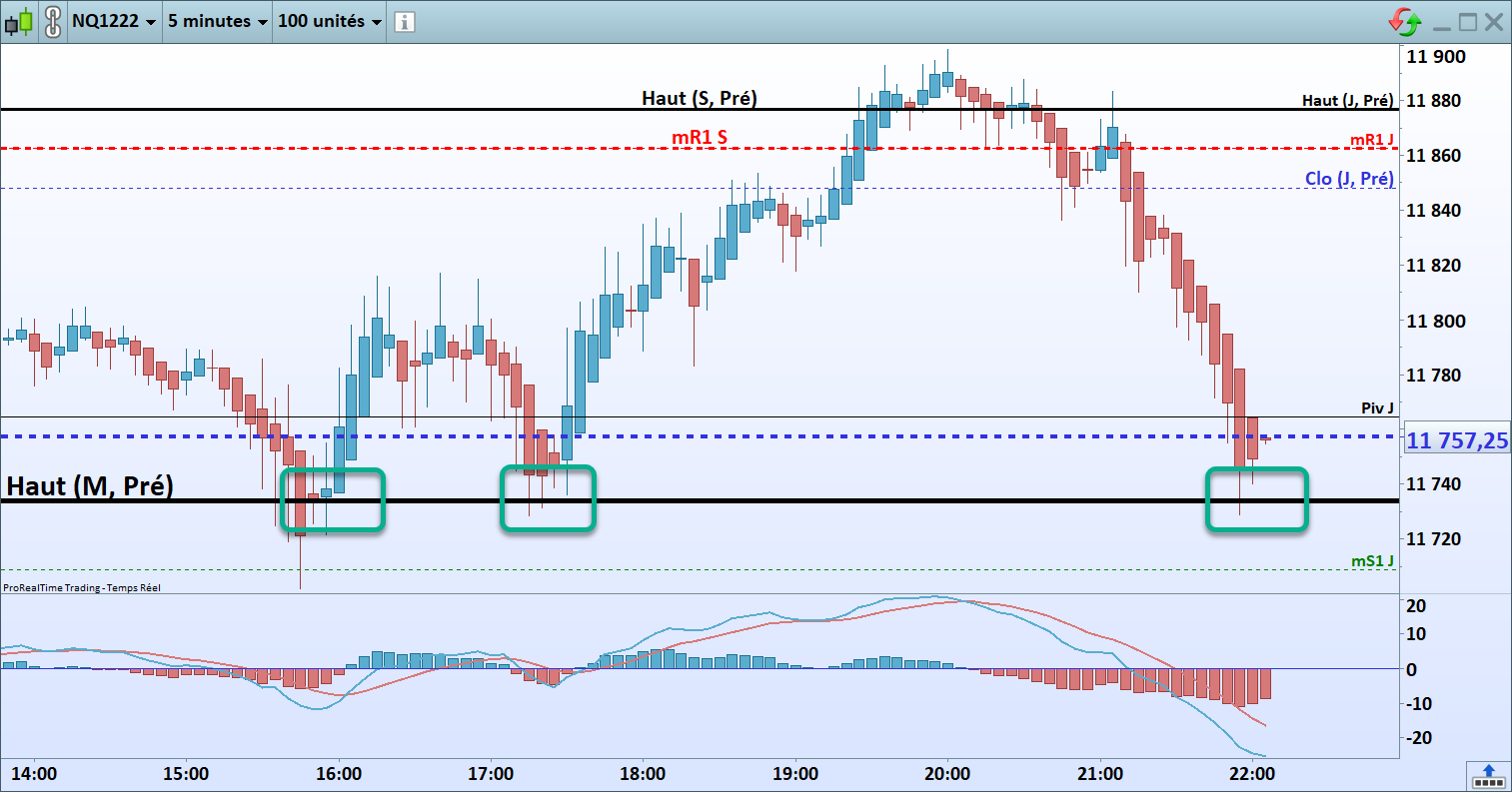Viewport: 1512px width, 792px height.
Task: Click the blue arrow toolbar icon
Action: click(1488, 774)
